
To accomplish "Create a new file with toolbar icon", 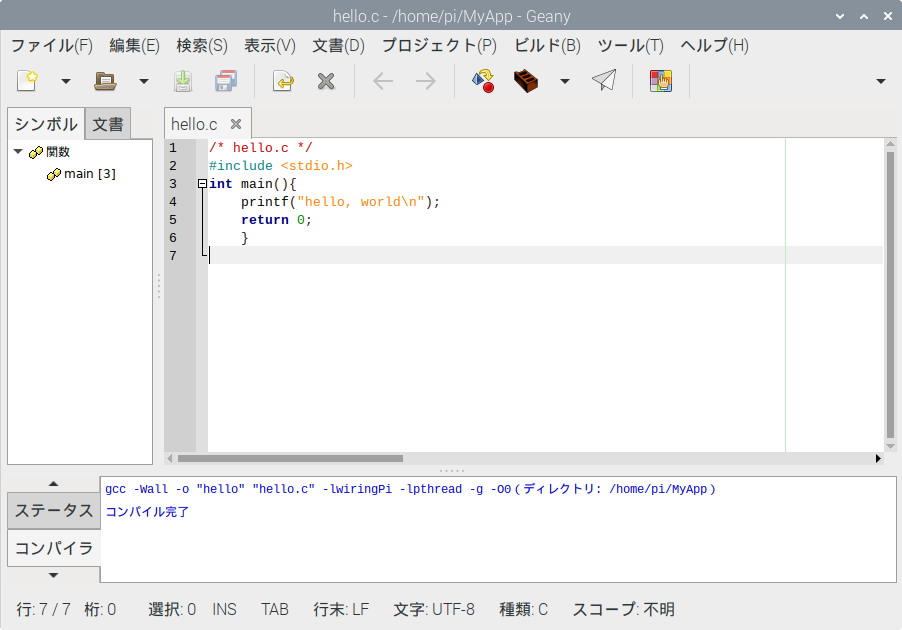I will (27, 81).
